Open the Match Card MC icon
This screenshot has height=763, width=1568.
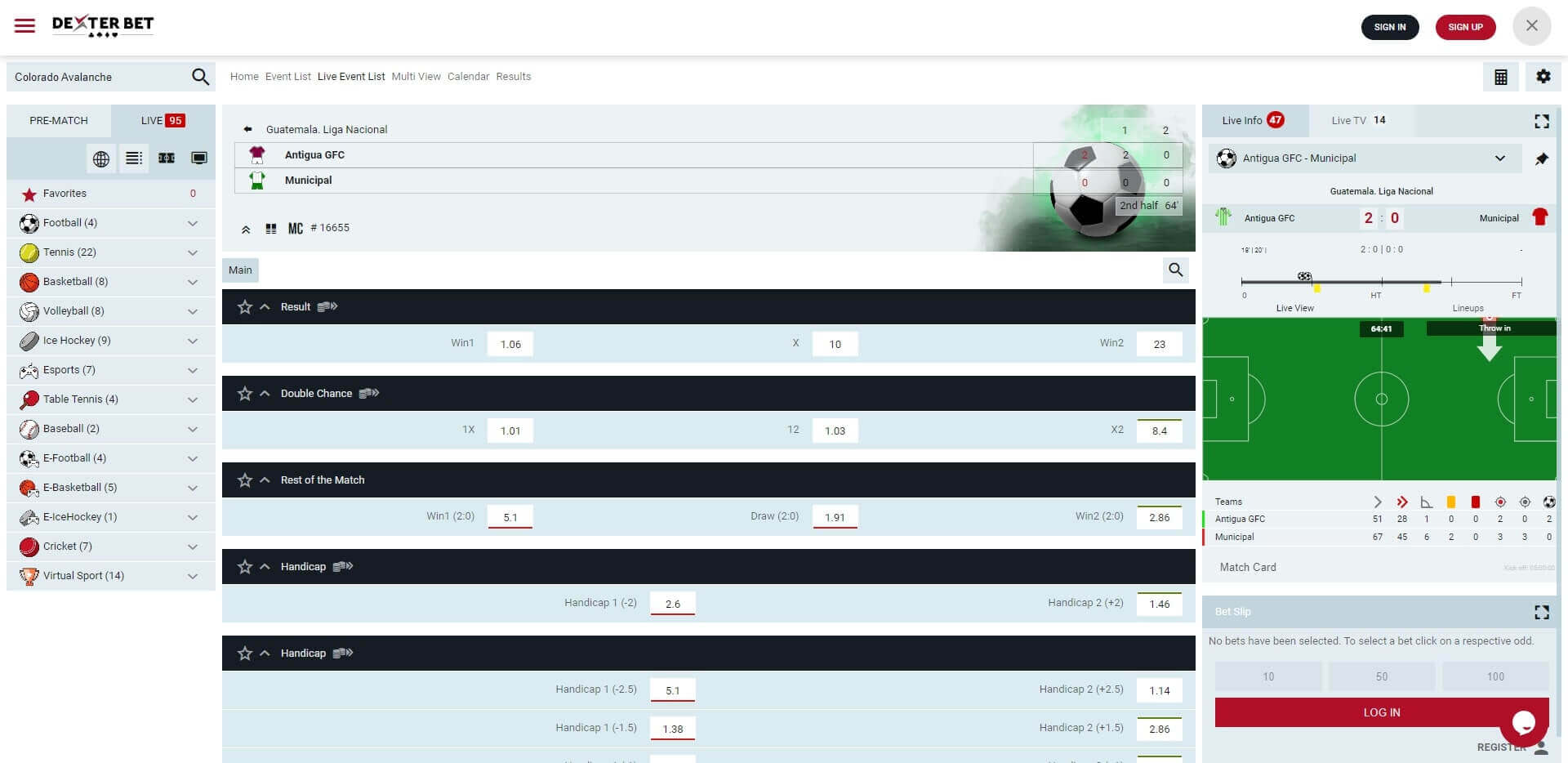pyautogui.click(x=296, y=229)
